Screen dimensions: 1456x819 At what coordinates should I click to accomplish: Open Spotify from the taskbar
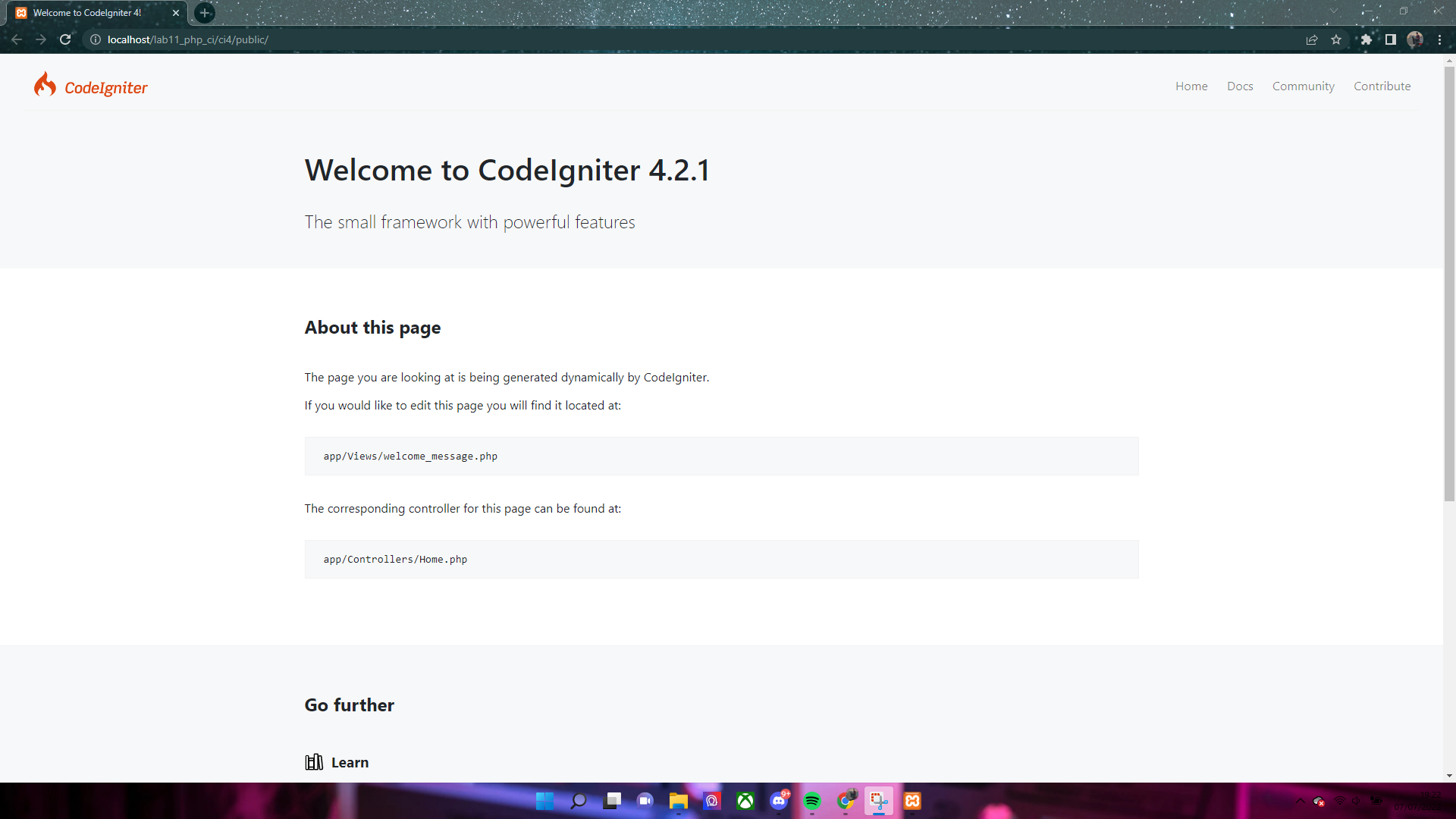coord(812,800)
